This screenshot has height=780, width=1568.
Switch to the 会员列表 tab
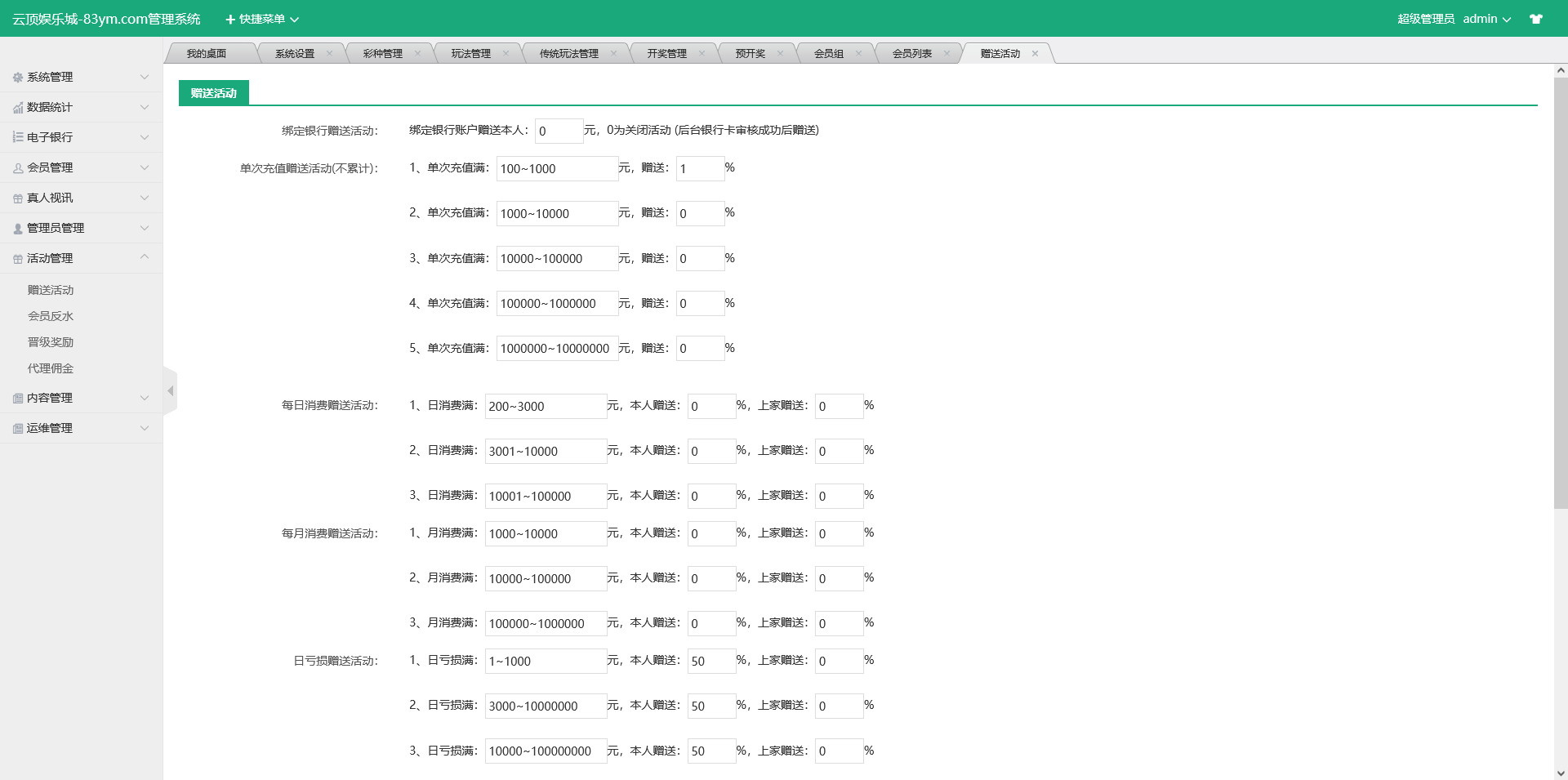912,54
